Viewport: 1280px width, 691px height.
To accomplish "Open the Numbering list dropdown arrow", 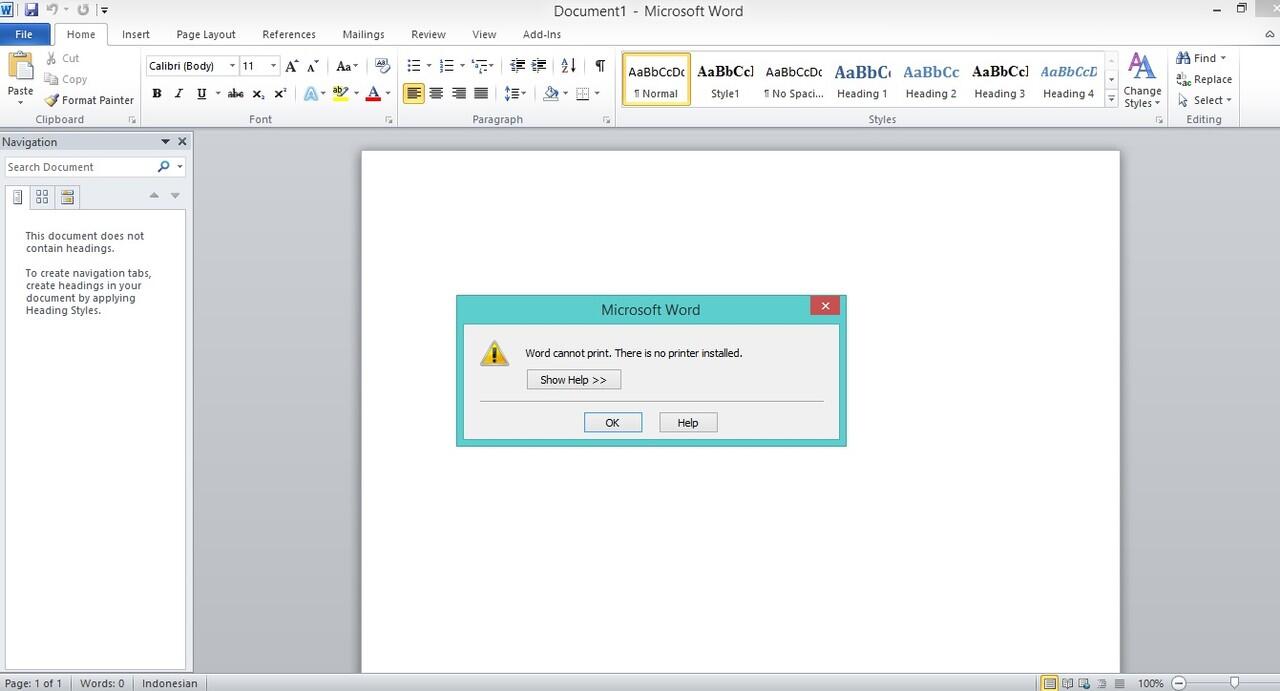I will pyautogui.click(x=462, y=66).
